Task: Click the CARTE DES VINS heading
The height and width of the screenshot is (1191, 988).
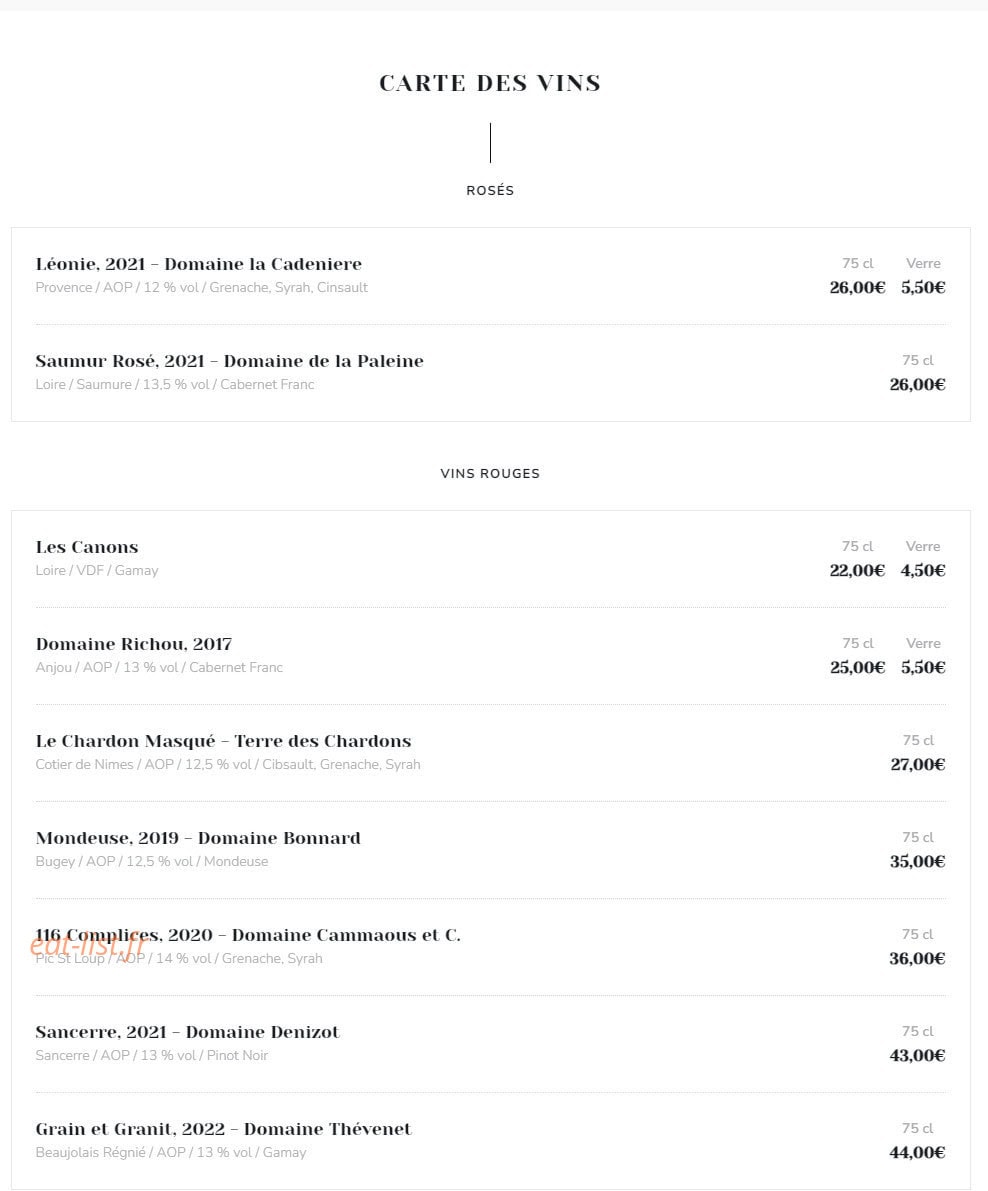Action: coord(490,83)
